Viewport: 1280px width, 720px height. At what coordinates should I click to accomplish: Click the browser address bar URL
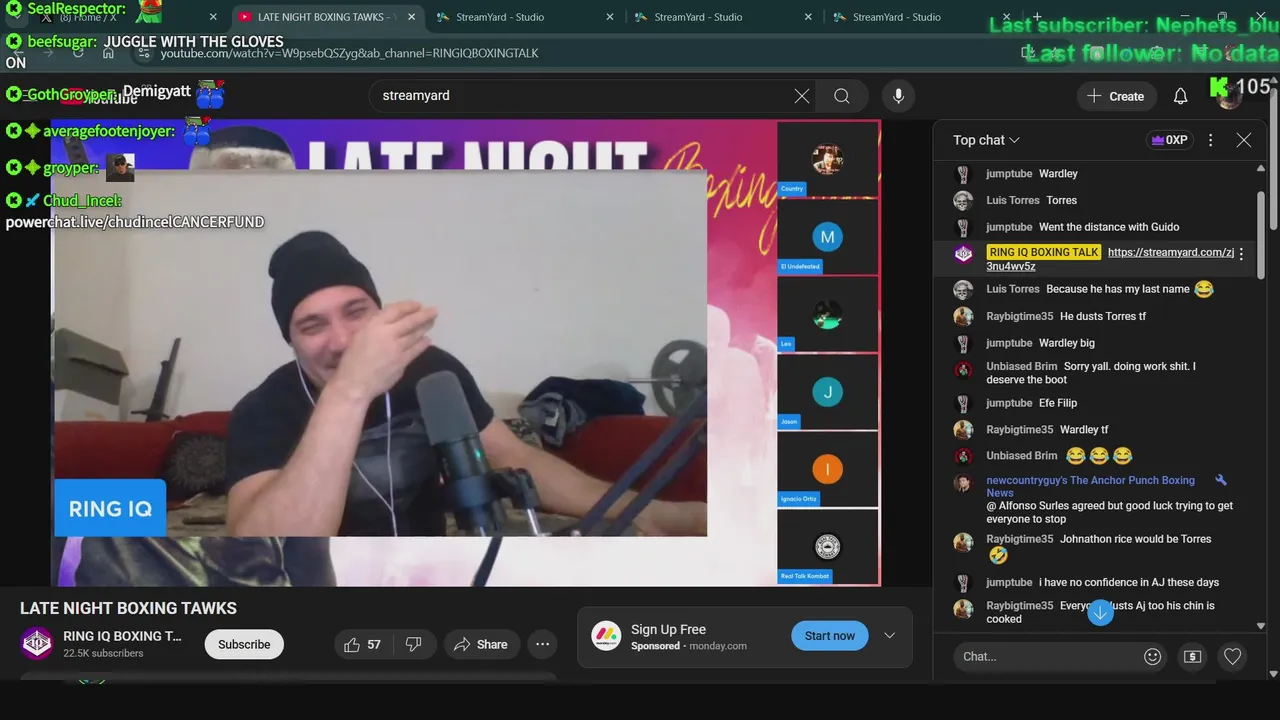pos(349,53)
